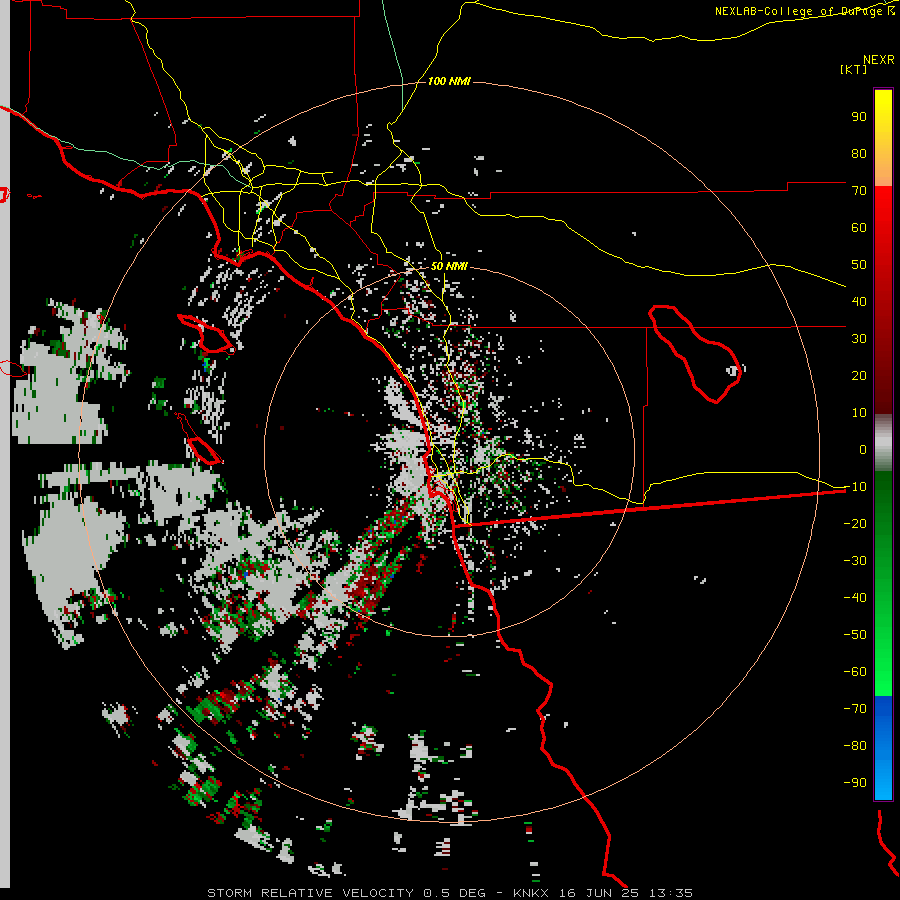
Task: Click the "[KT]" units label above the scale
Action: point(854,69)
